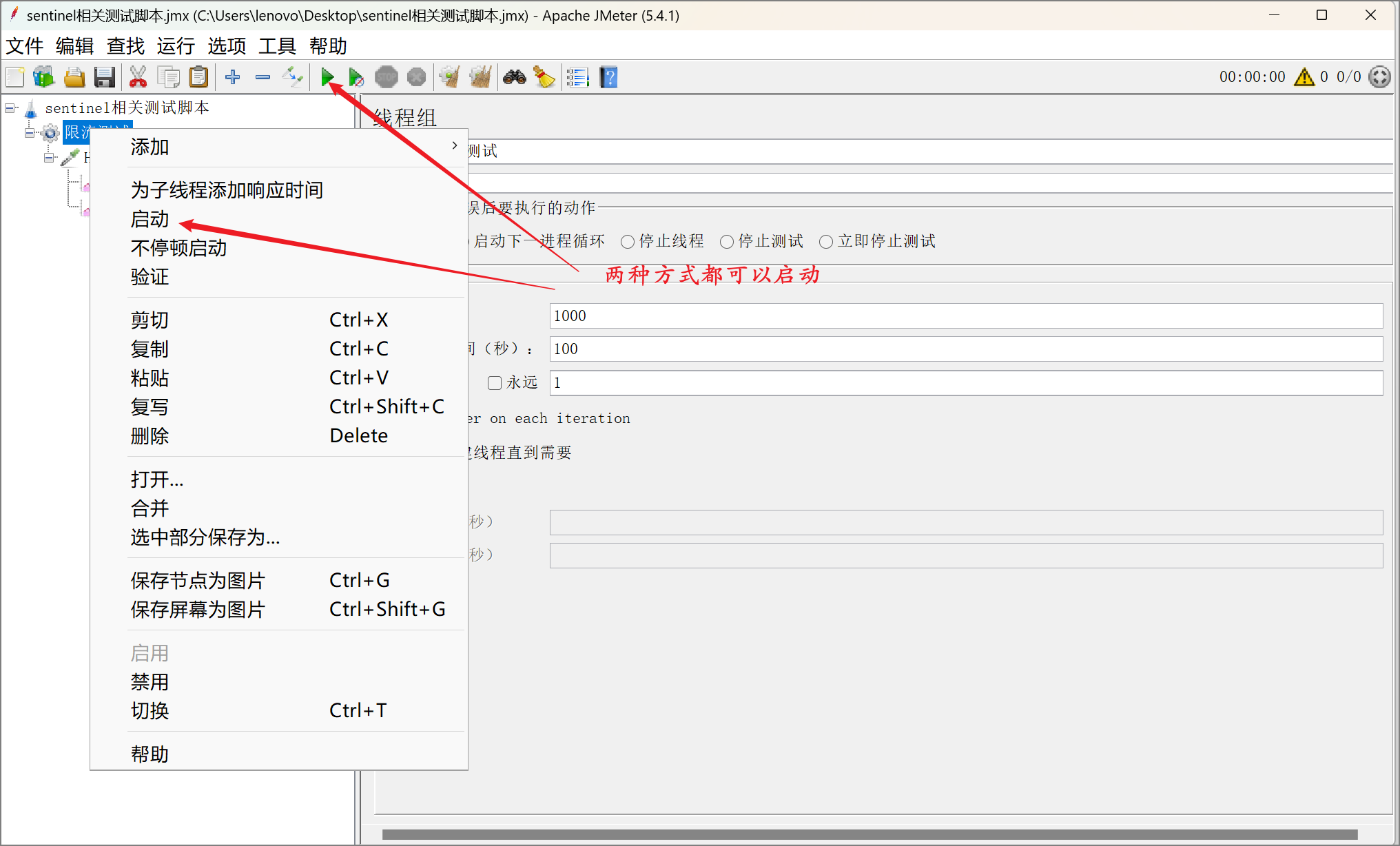Clear all results with double broom icon
Screen dimensions: 1400x846
pos(480,77)
